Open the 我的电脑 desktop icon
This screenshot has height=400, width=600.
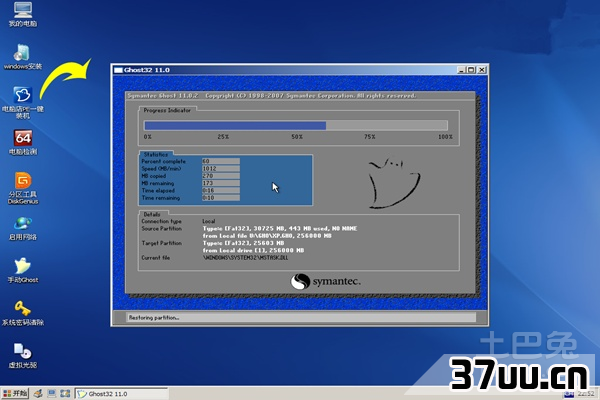click(23, 14)
